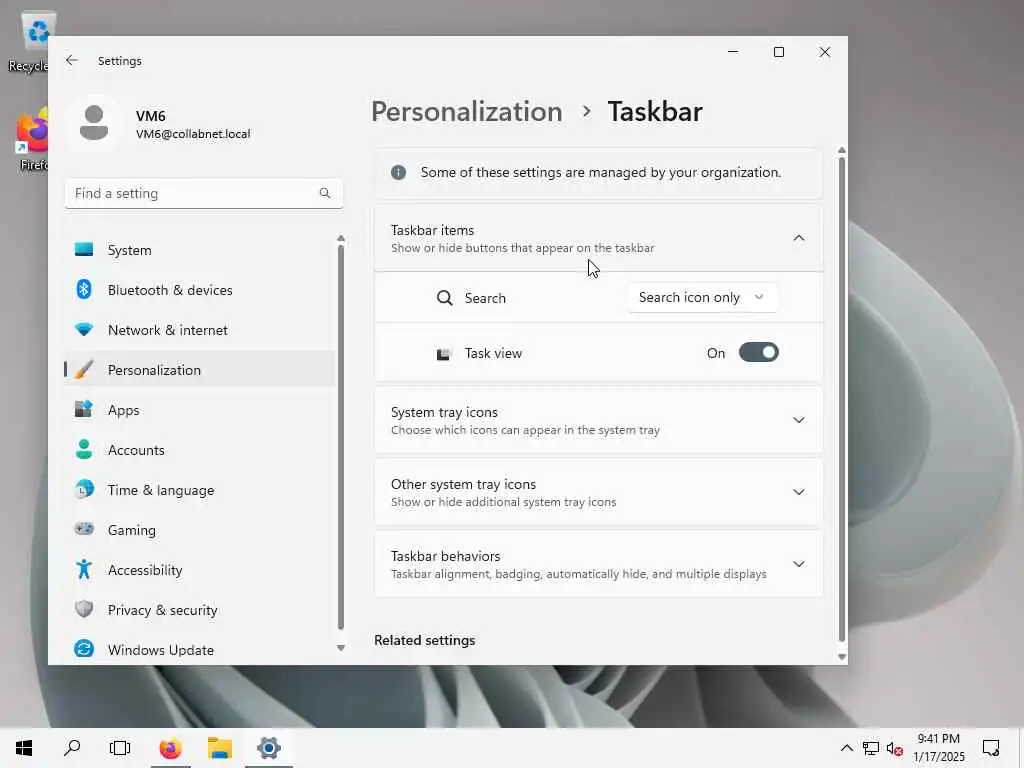Click taskbar Search magnifier icon
This screenshot has height=768, width=1024.
click(x=72, y=748)
